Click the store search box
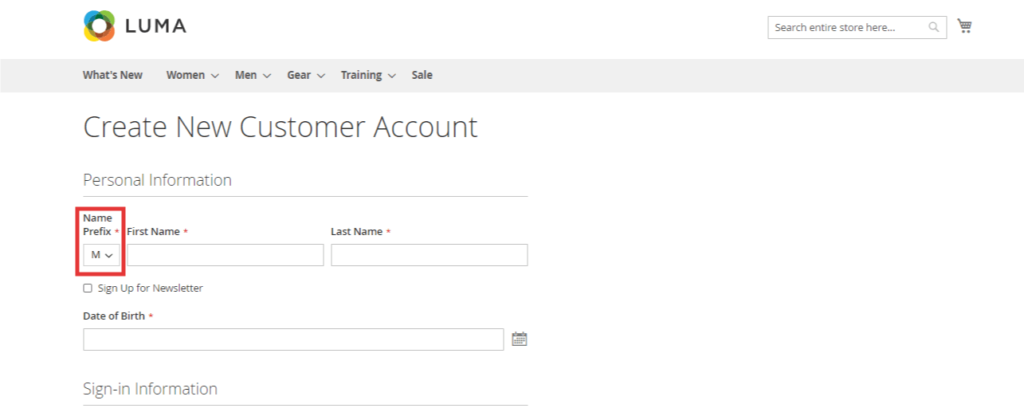Viewport: 1024px width, 416px height. (x=857, y=27)
